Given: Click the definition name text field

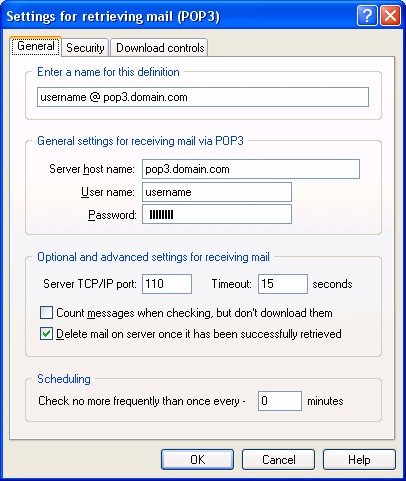Looking at the screenshot, I should [203, 97].
